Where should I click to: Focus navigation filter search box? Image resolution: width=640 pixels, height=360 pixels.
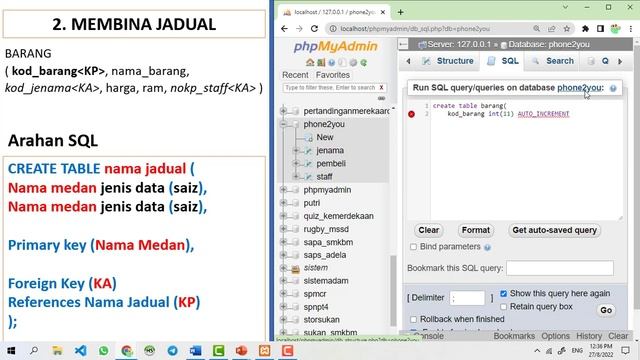(330, 87)
